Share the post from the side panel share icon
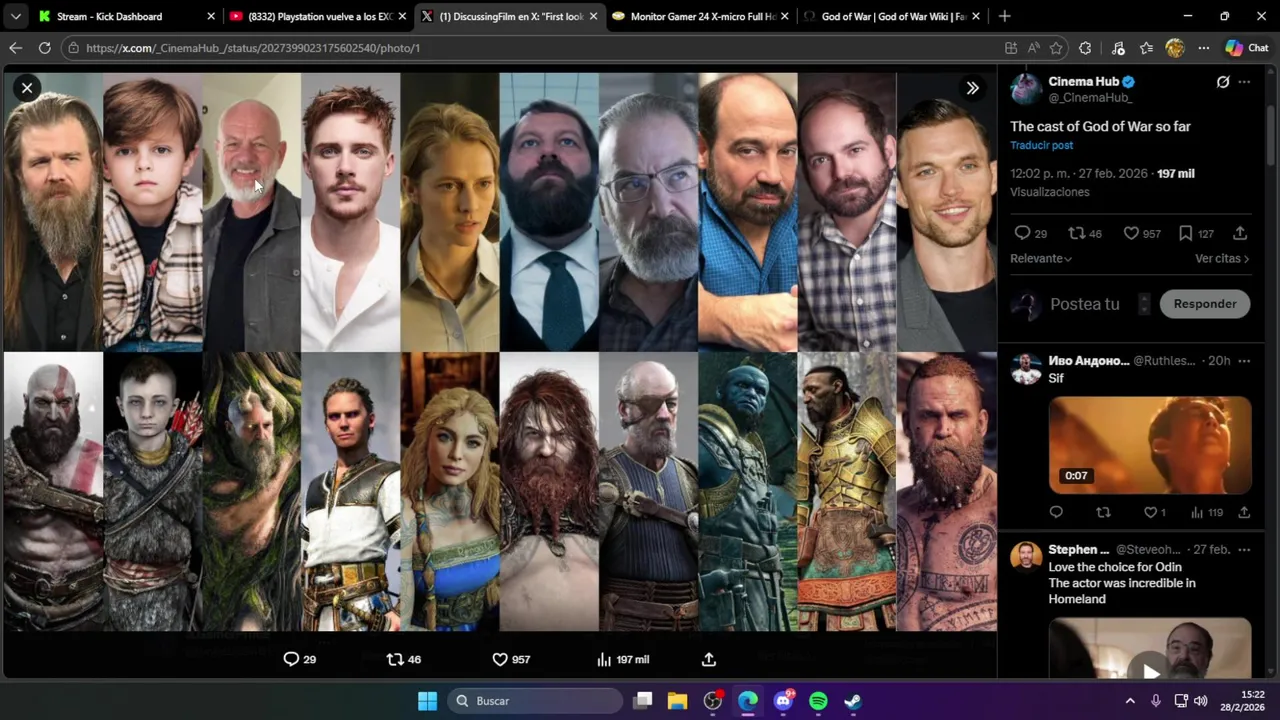The image size is (1280, 720). (x=1240, y=233)
